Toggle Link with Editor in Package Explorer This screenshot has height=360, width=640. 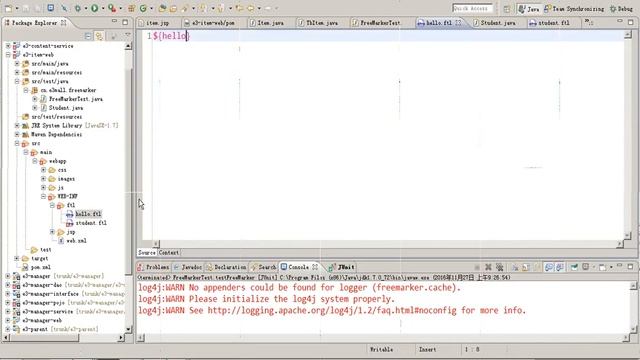99,36
